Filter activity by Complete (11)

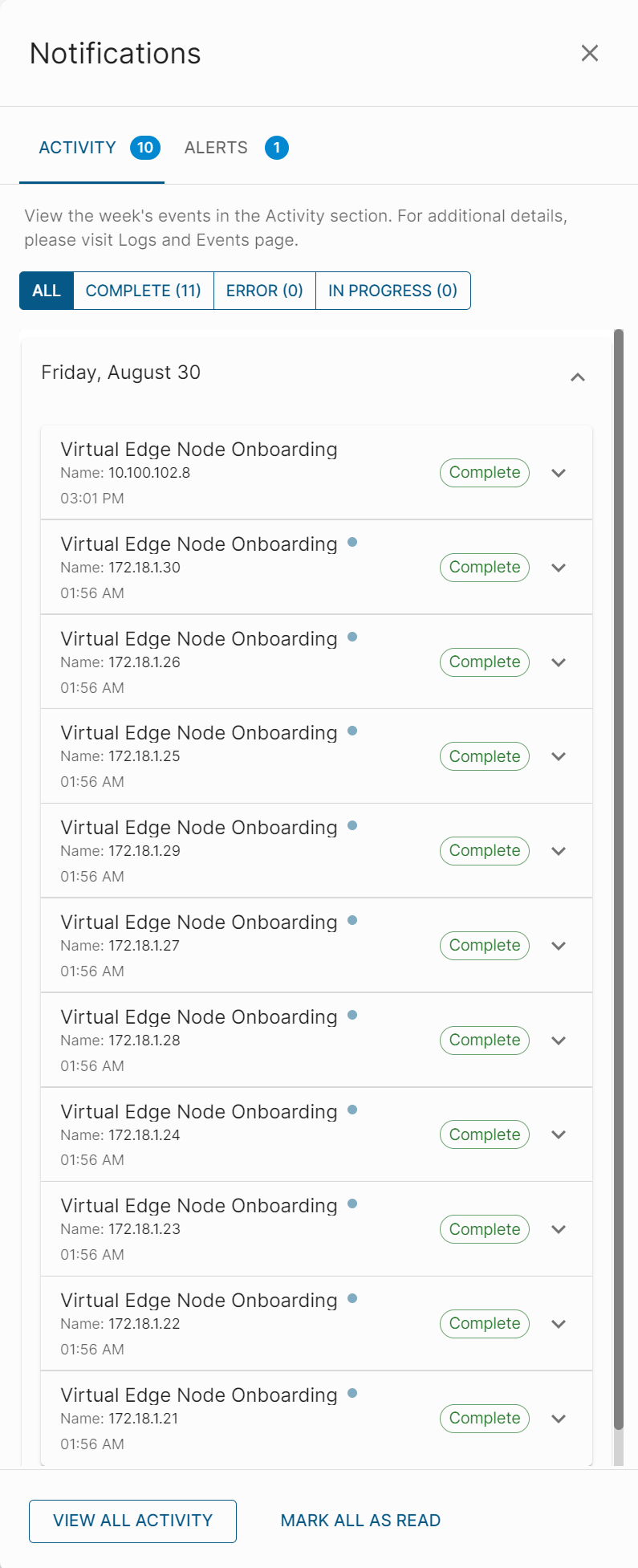[143, 291]
